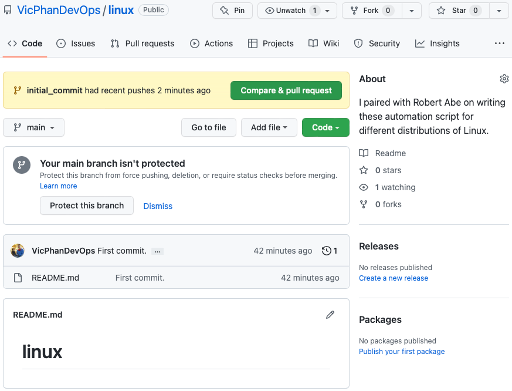
Task: Open the Projects tab
Action: [271, 44]
